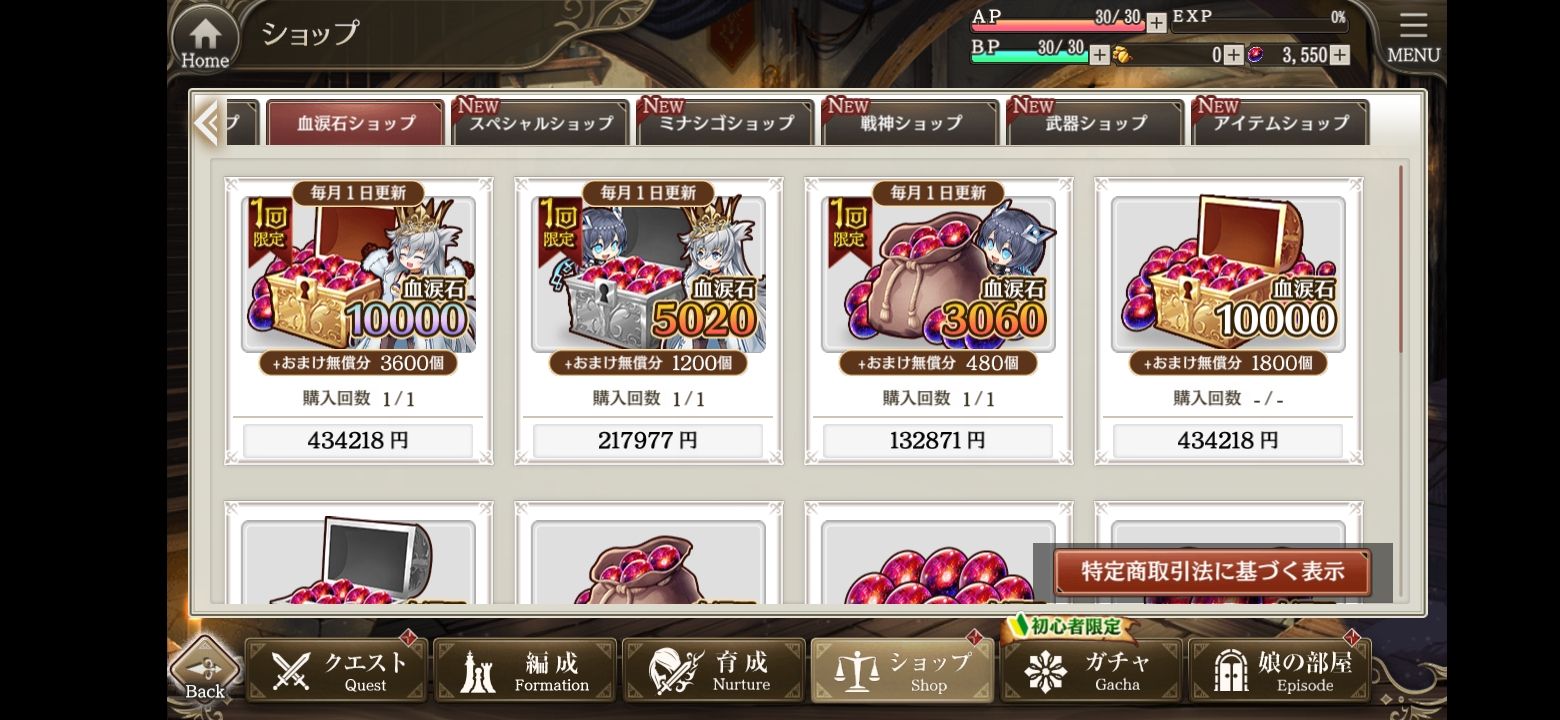Switch to スペシャルショップ tab
This screenshot has height=720, width=1560.
[541, 123]
